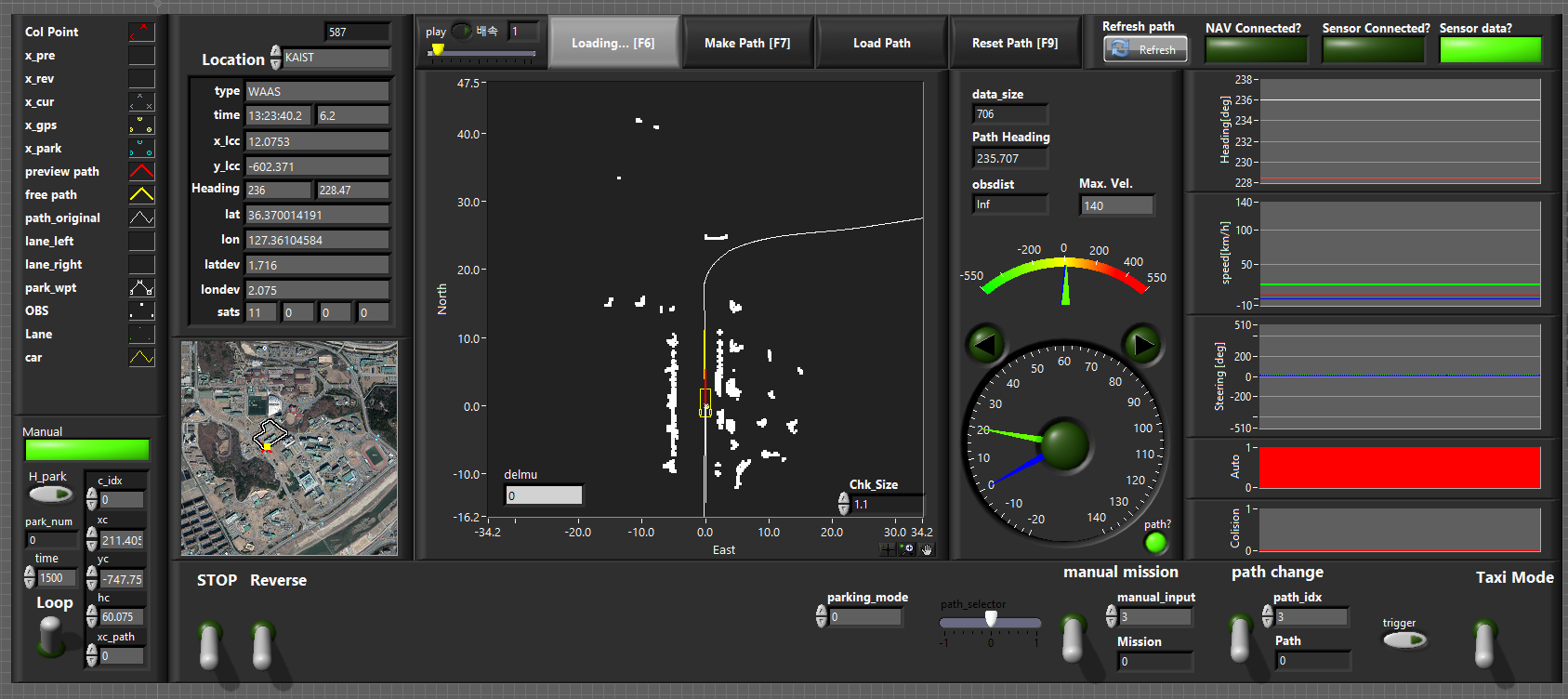1568x699 pixels.
Task: Click the preview path red legend icon
Action: pos(141,171)
